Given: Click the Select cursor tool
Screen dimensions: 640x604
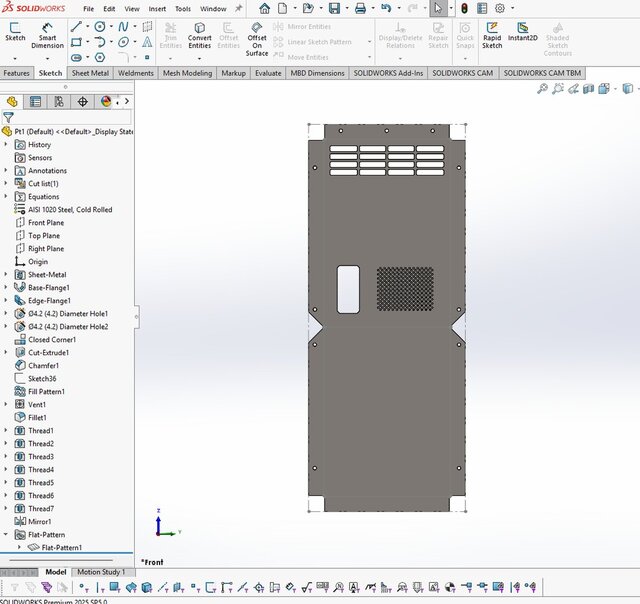Looking at the screenshot, I should click(x=438, y=8).
